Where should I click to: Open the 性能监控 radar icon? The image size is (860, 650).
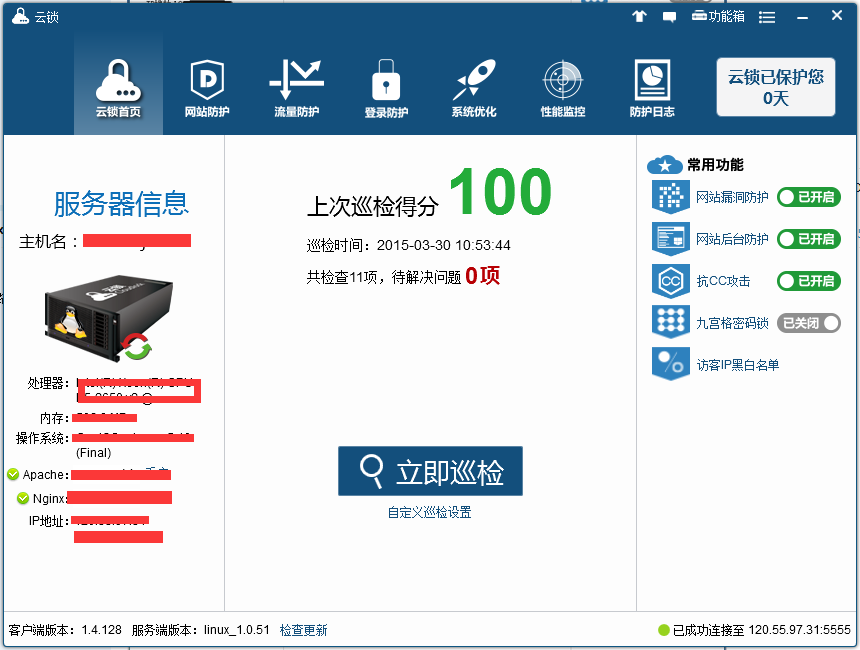point(562,88)
